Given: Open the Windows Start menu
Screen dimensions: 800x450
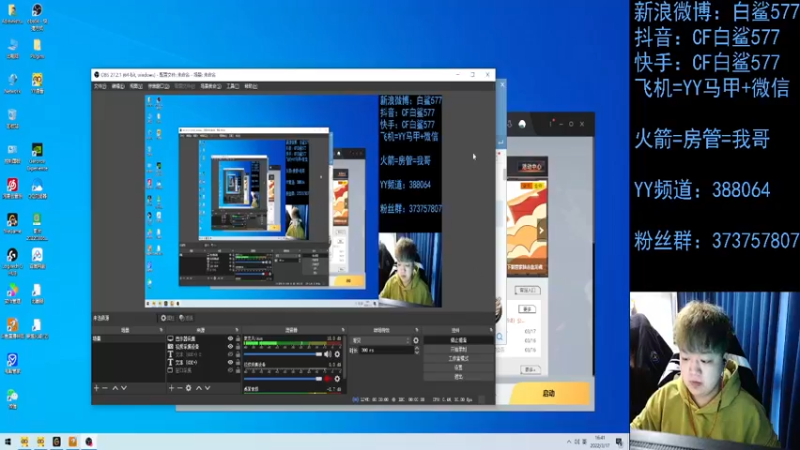Looking at the screenshot, I should (8, 442).
